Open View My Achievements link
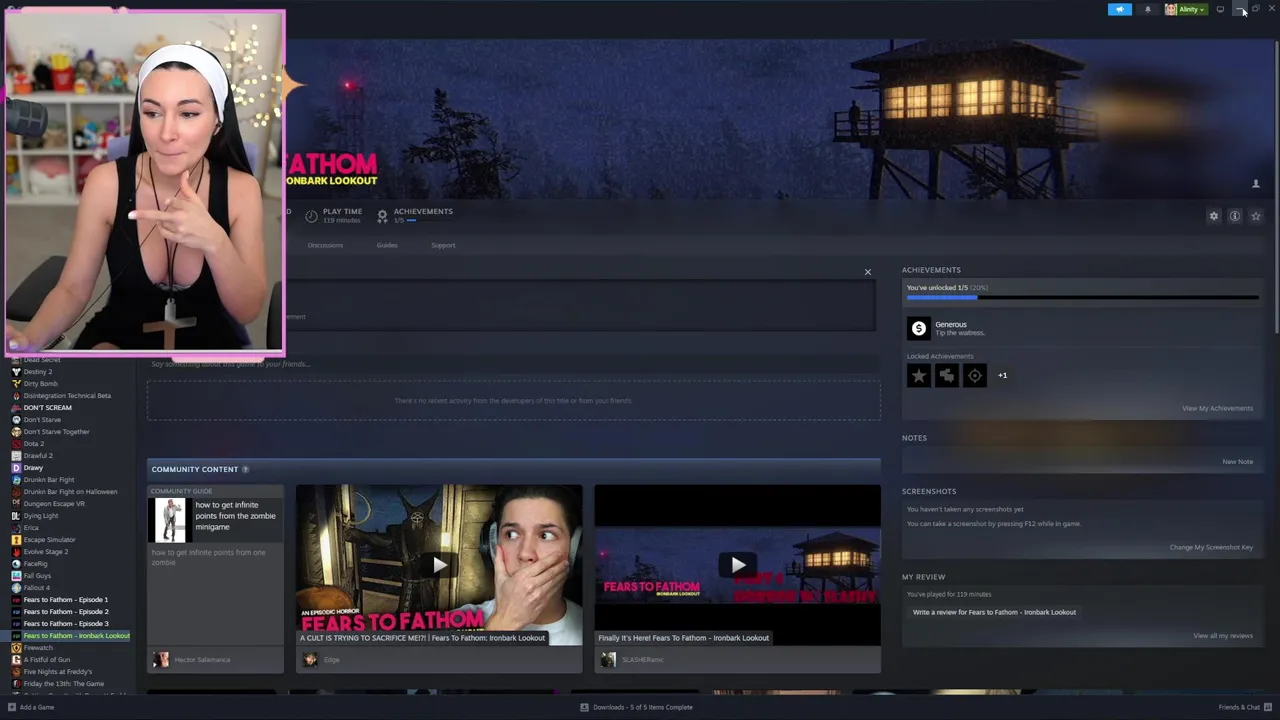 pos(1217,408)
